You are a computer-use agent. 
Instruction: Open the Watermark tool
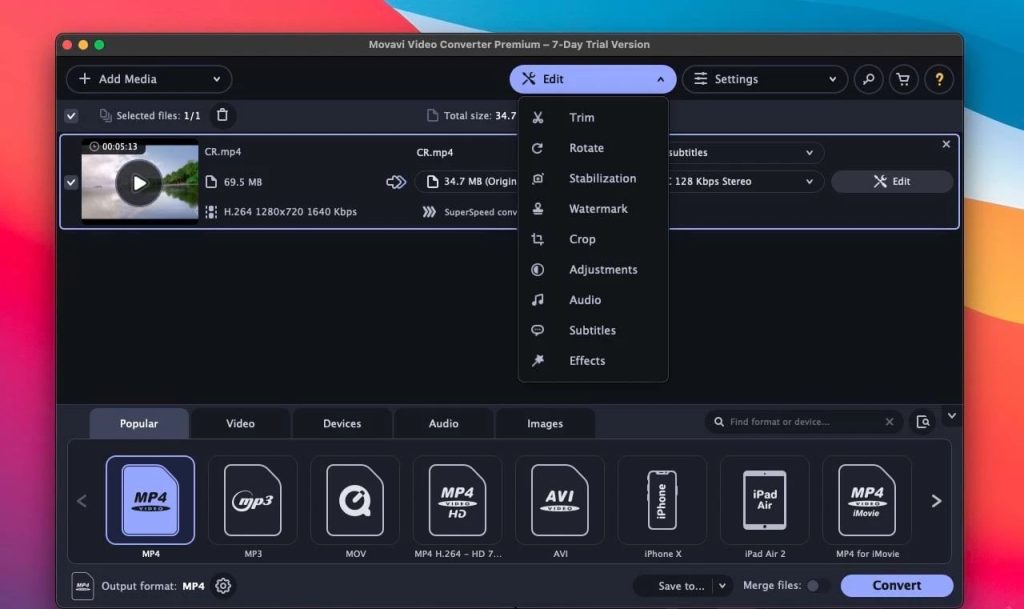coord(597,208)
